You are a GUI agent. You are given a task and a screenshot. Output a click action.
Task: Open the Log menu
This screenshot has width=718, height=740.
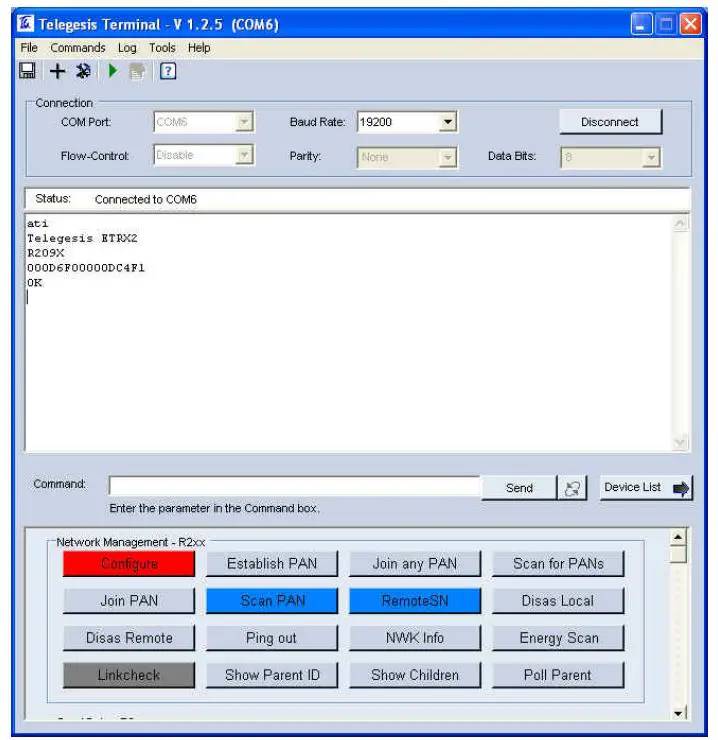click(127, 48)
